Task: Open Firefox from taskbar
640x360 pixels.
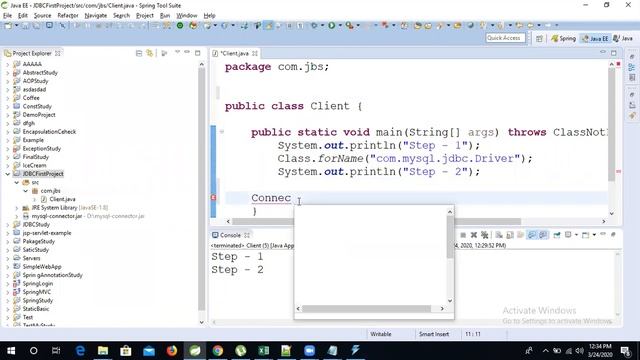Action: pos(172,351)
